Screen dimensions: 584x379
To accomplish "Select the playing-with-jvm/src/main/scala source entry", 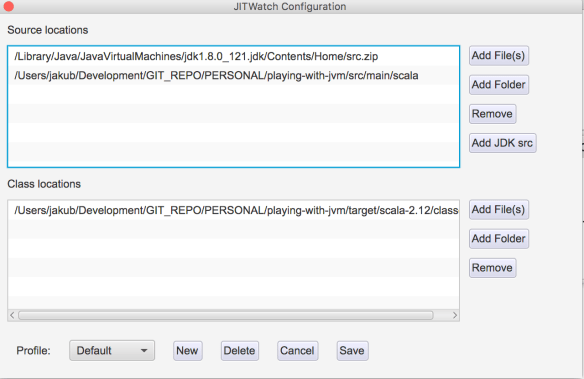I will point(234,76).
